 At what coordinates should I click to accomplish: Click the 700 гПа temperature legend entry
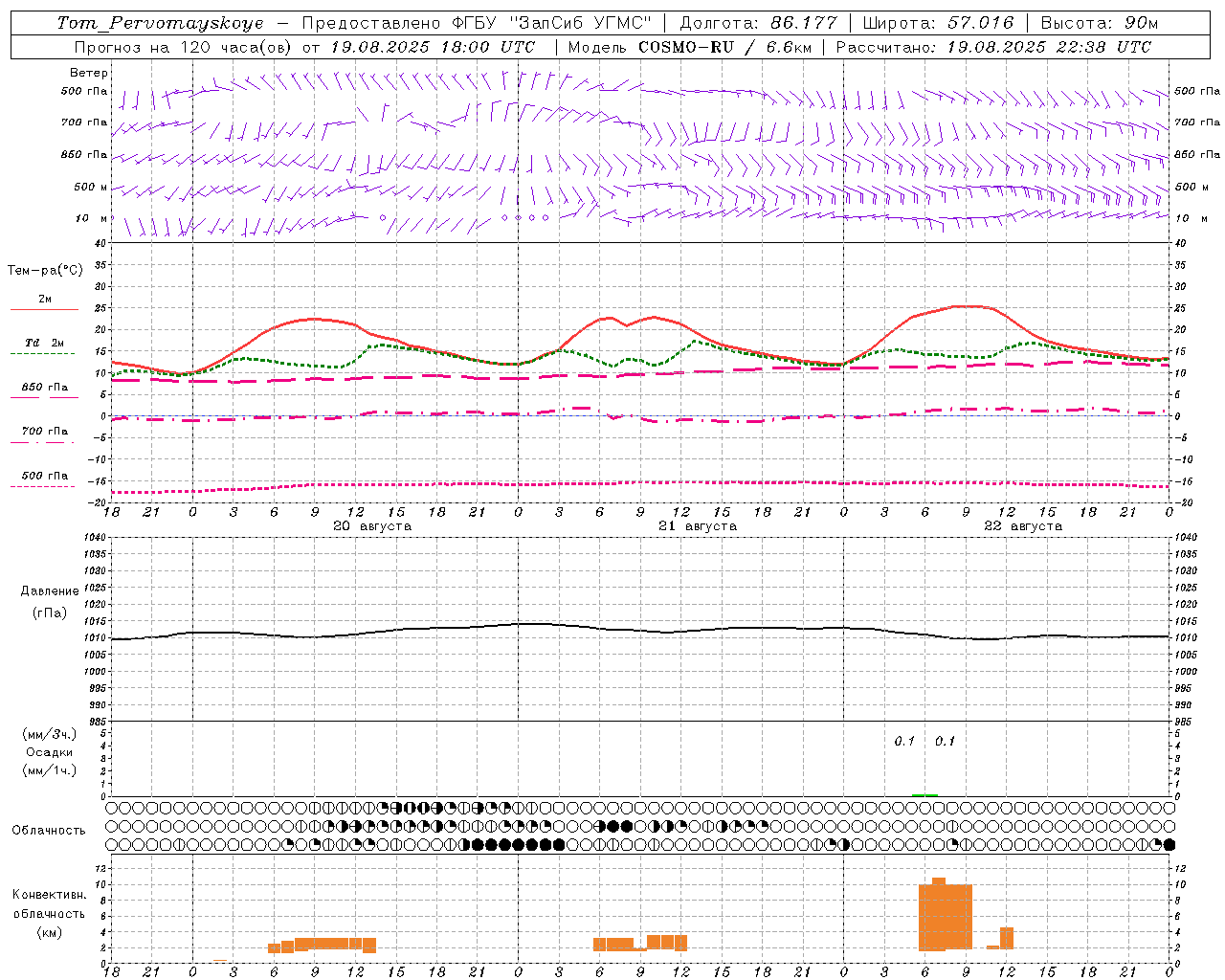pyautogui.click(x=45, y=432)
